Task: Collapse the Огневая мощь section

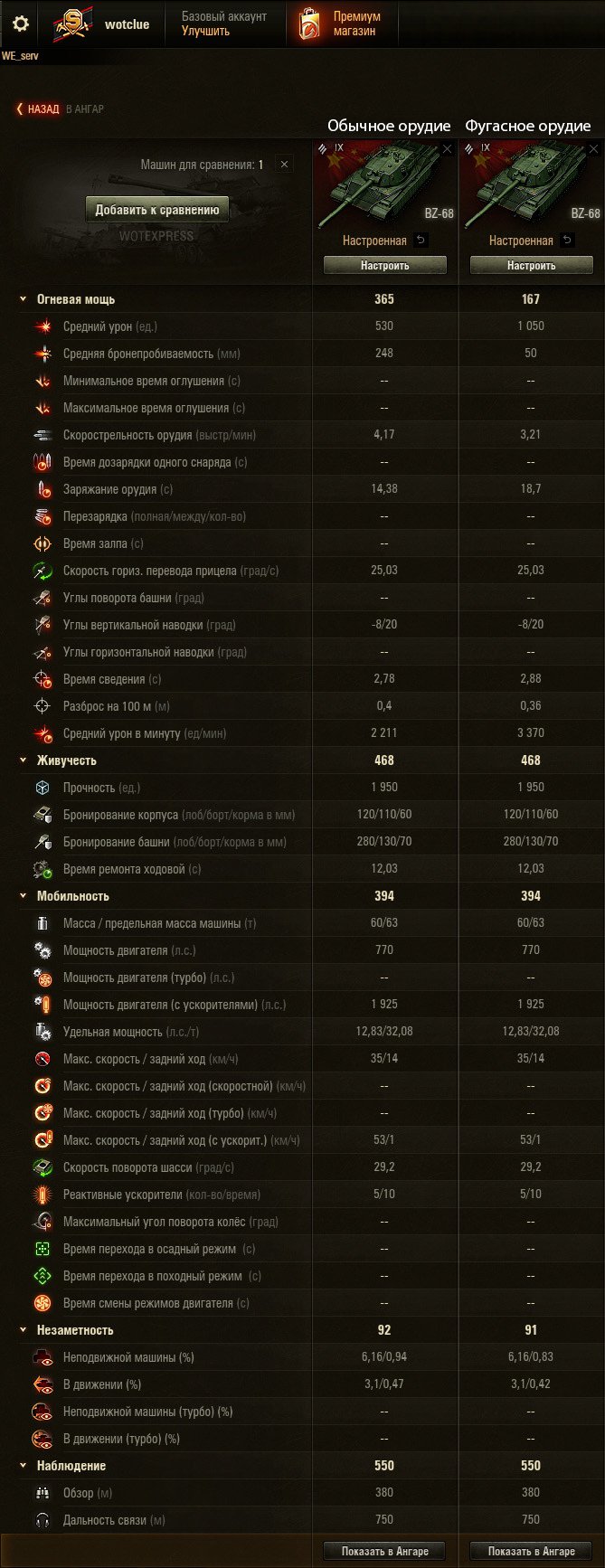Action: [24, 299]
